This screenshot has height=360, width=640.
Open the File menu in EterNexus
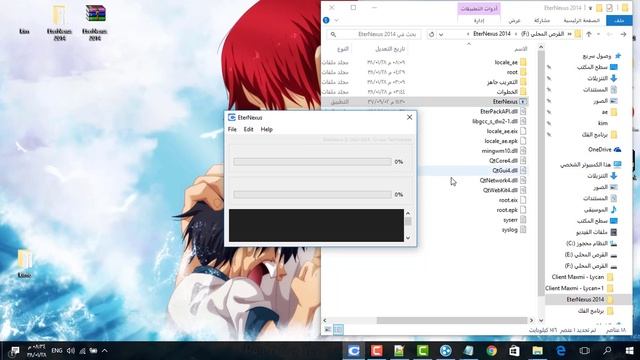232,129
